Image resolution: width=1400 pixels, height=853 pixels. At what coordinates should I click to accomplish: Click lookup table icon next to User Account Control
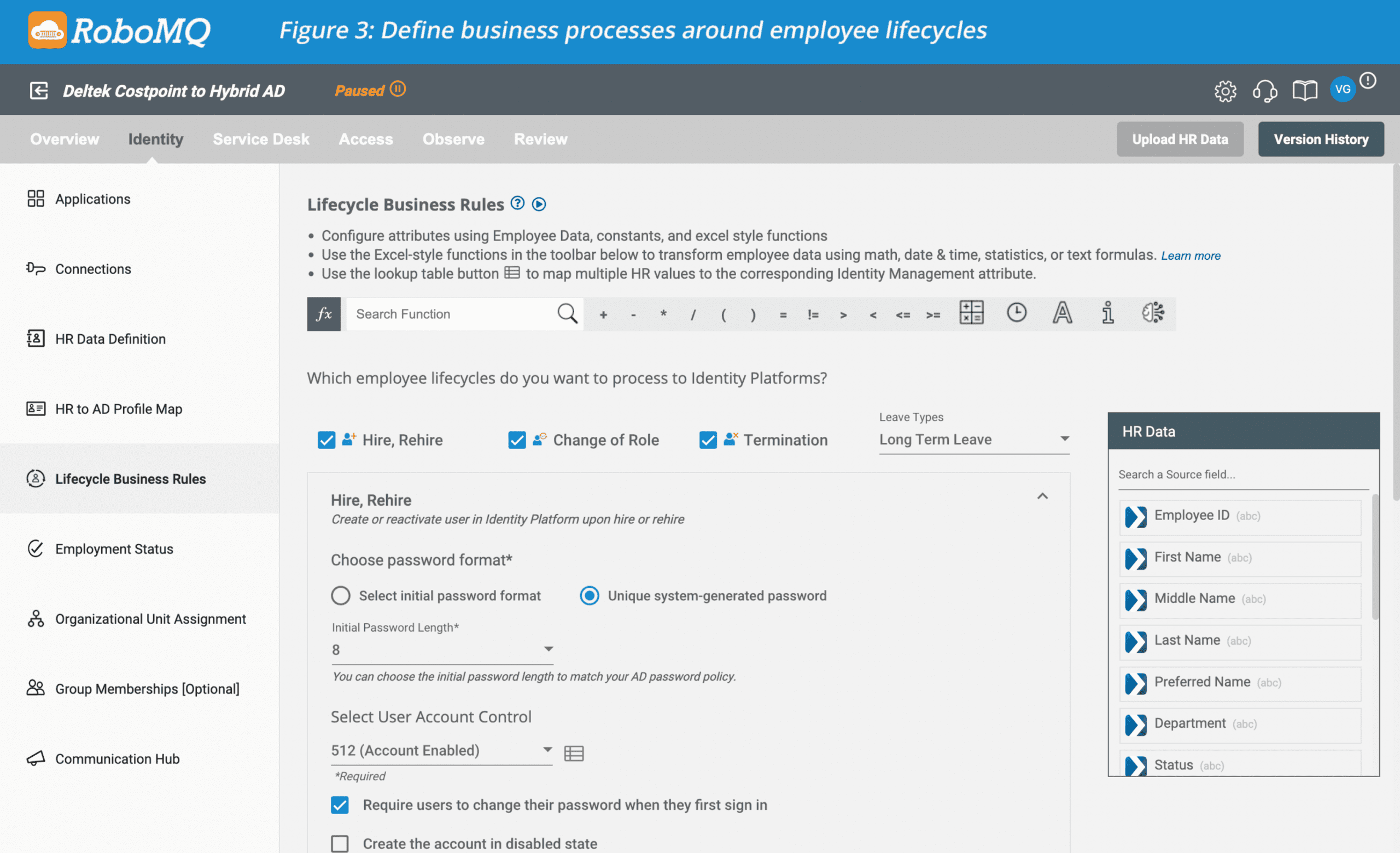(574, 753)
